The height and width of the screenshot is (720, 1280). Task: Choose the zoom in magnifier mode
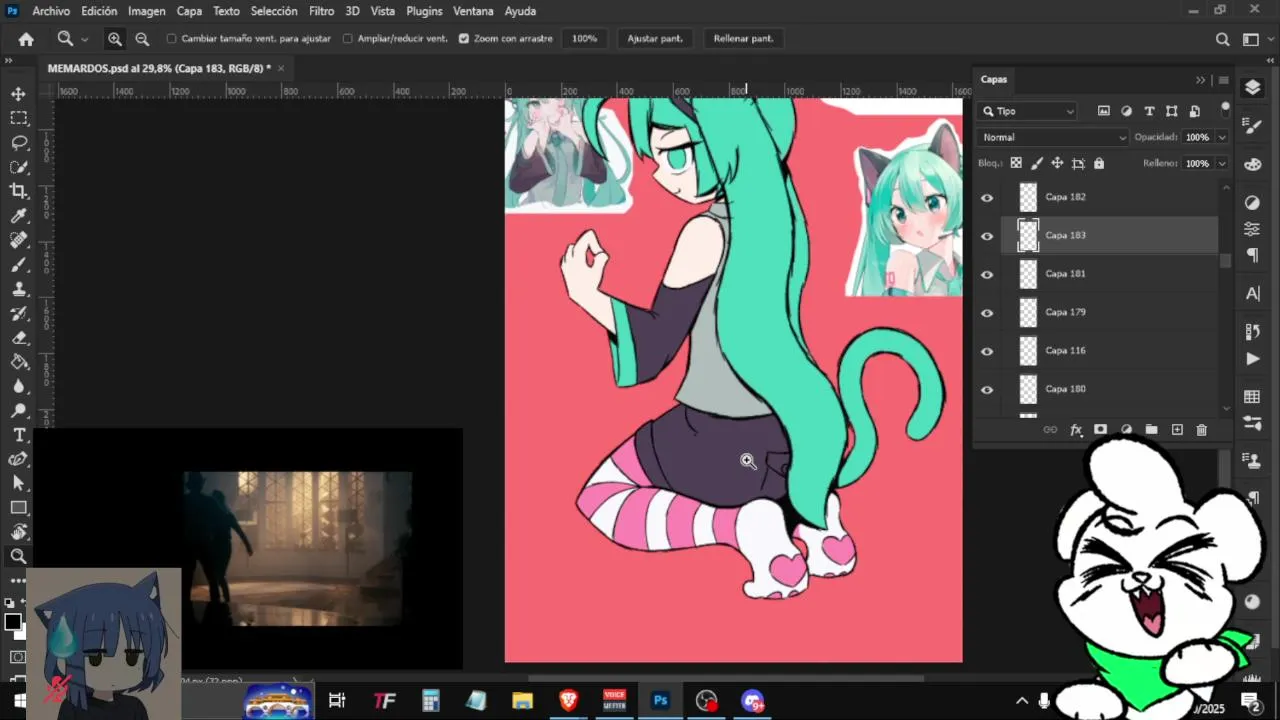coord(115,39)
